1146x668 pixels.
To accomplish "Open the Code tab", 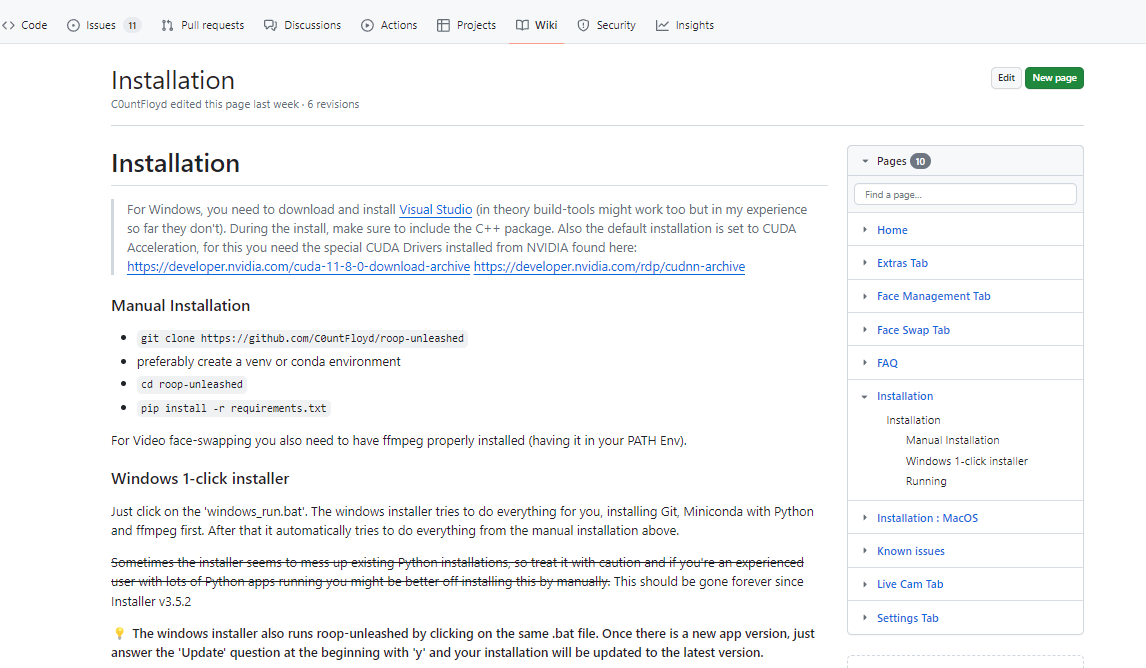I will pyautogui.click(x=25, y=25).
